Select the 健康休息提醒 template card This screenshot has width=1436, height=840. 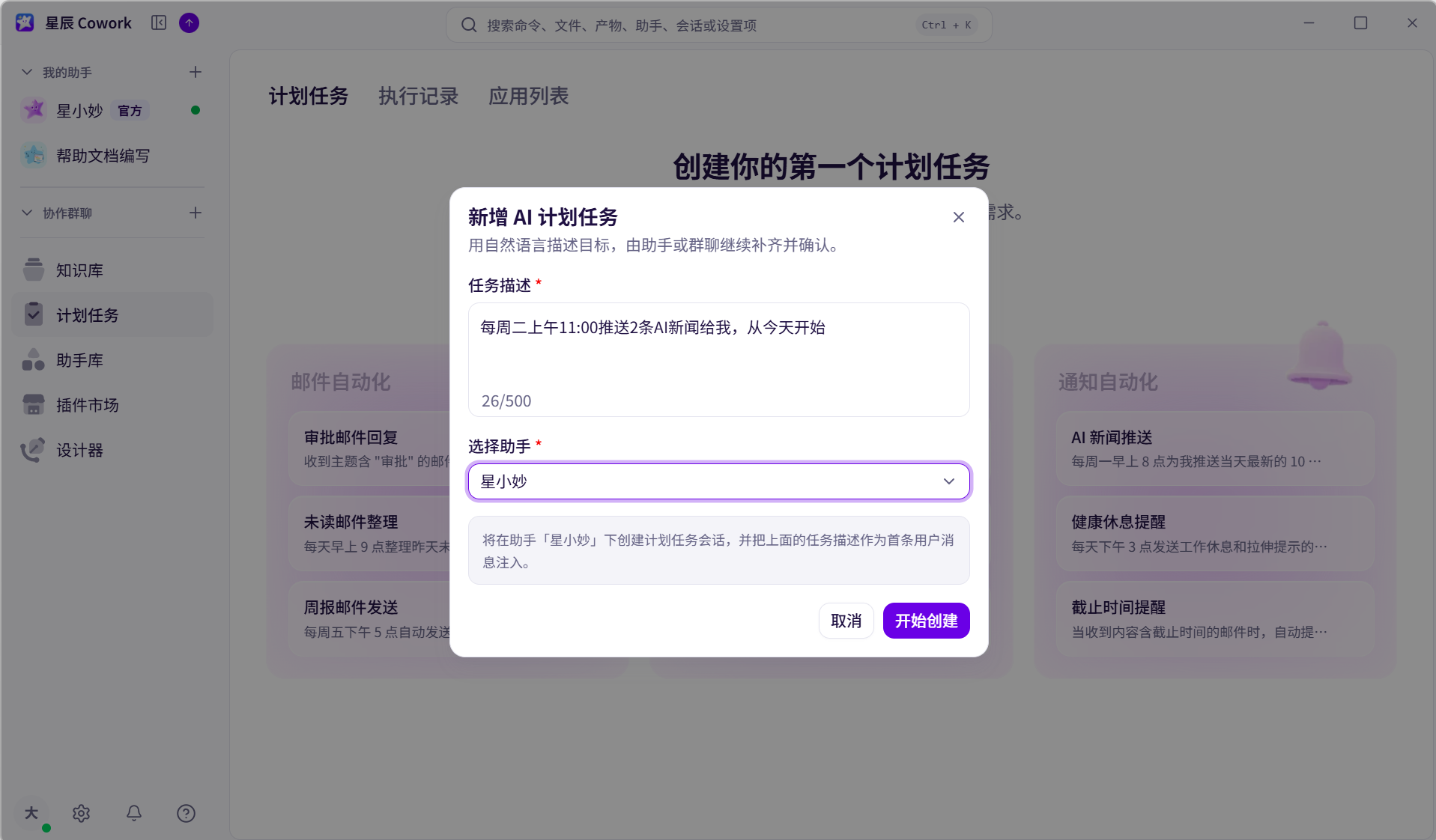pos(1215,534)
